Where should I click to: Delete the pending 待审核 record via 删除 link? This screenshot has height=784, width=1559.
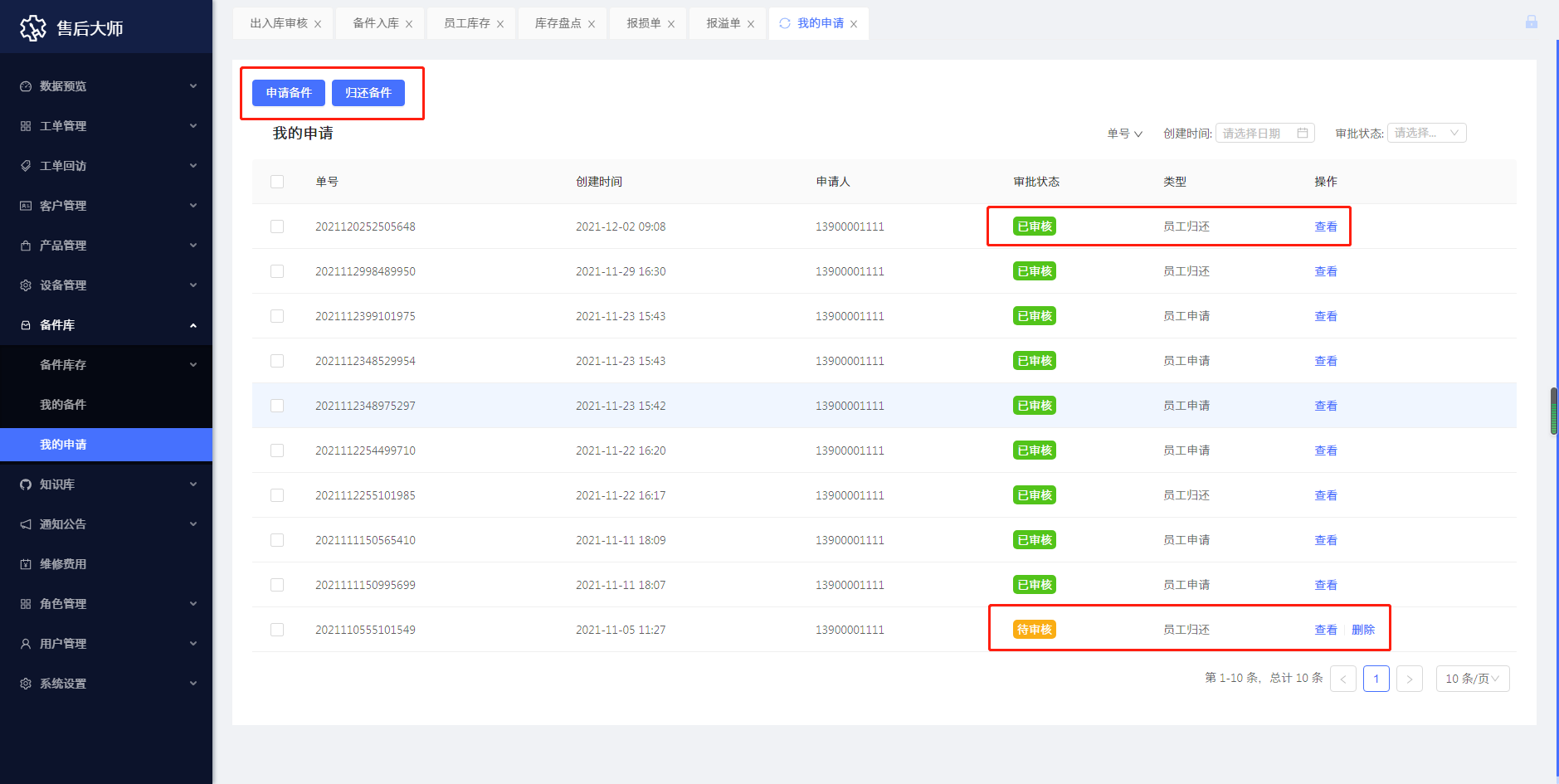pyautogui.click(x=1363, y=629)
